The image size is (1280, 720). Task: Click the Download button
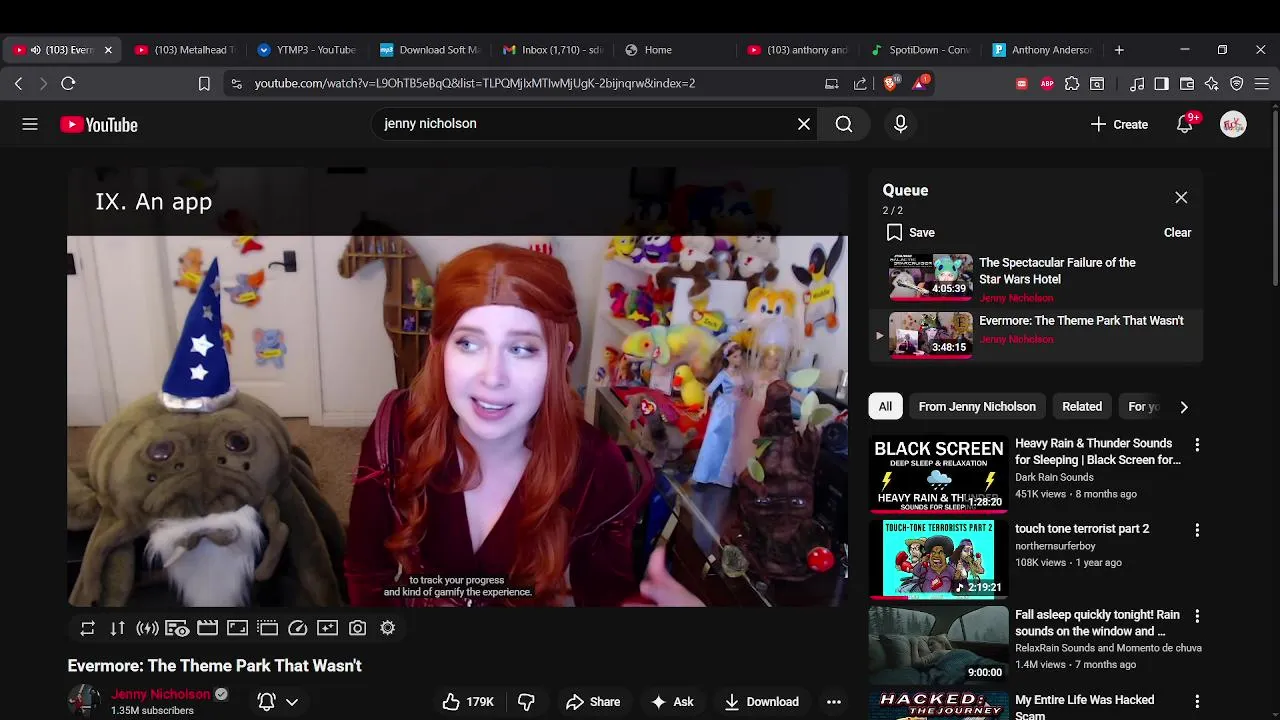tap(761, 702)
